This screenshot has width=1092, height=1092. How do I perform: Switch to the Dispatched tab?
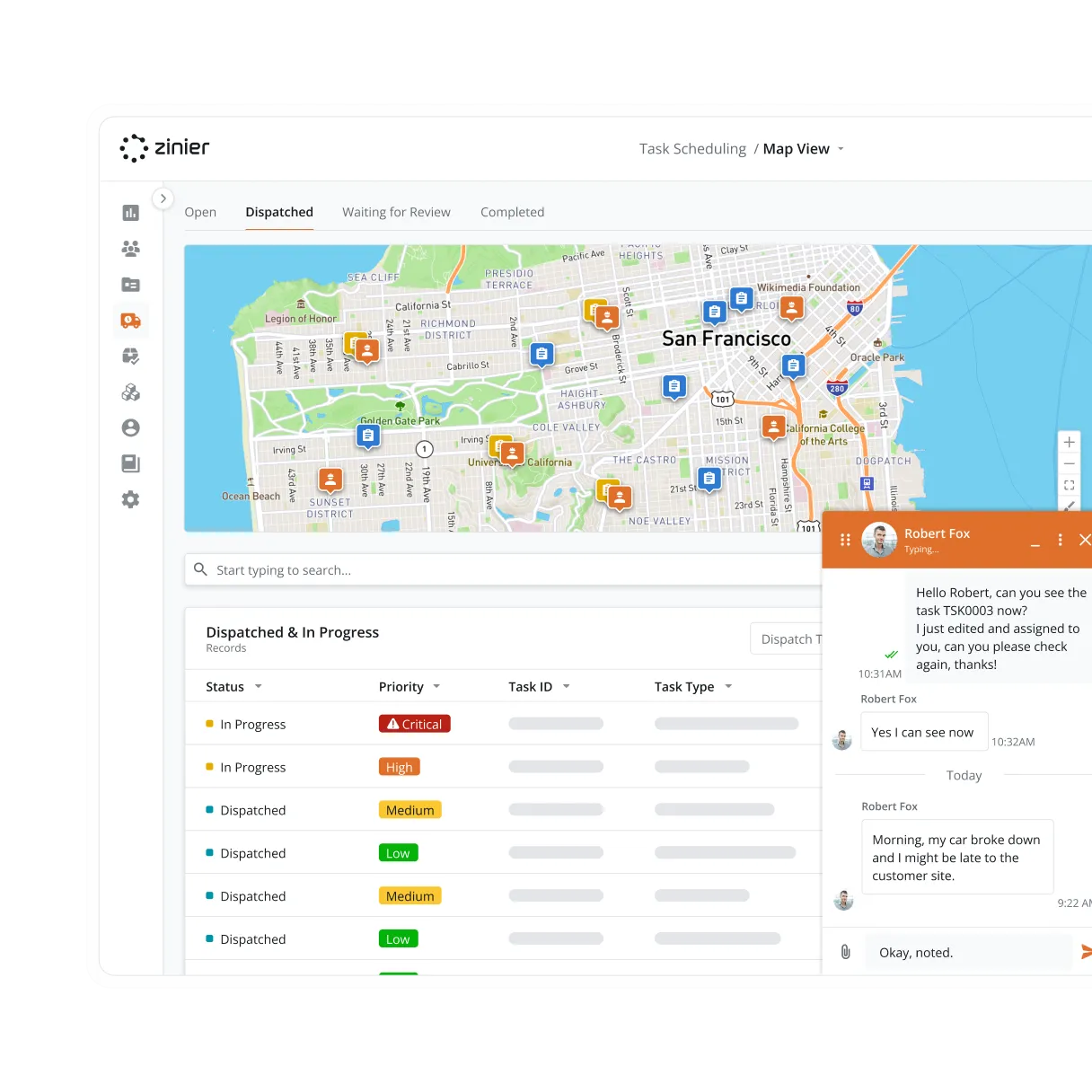(279, 212)
